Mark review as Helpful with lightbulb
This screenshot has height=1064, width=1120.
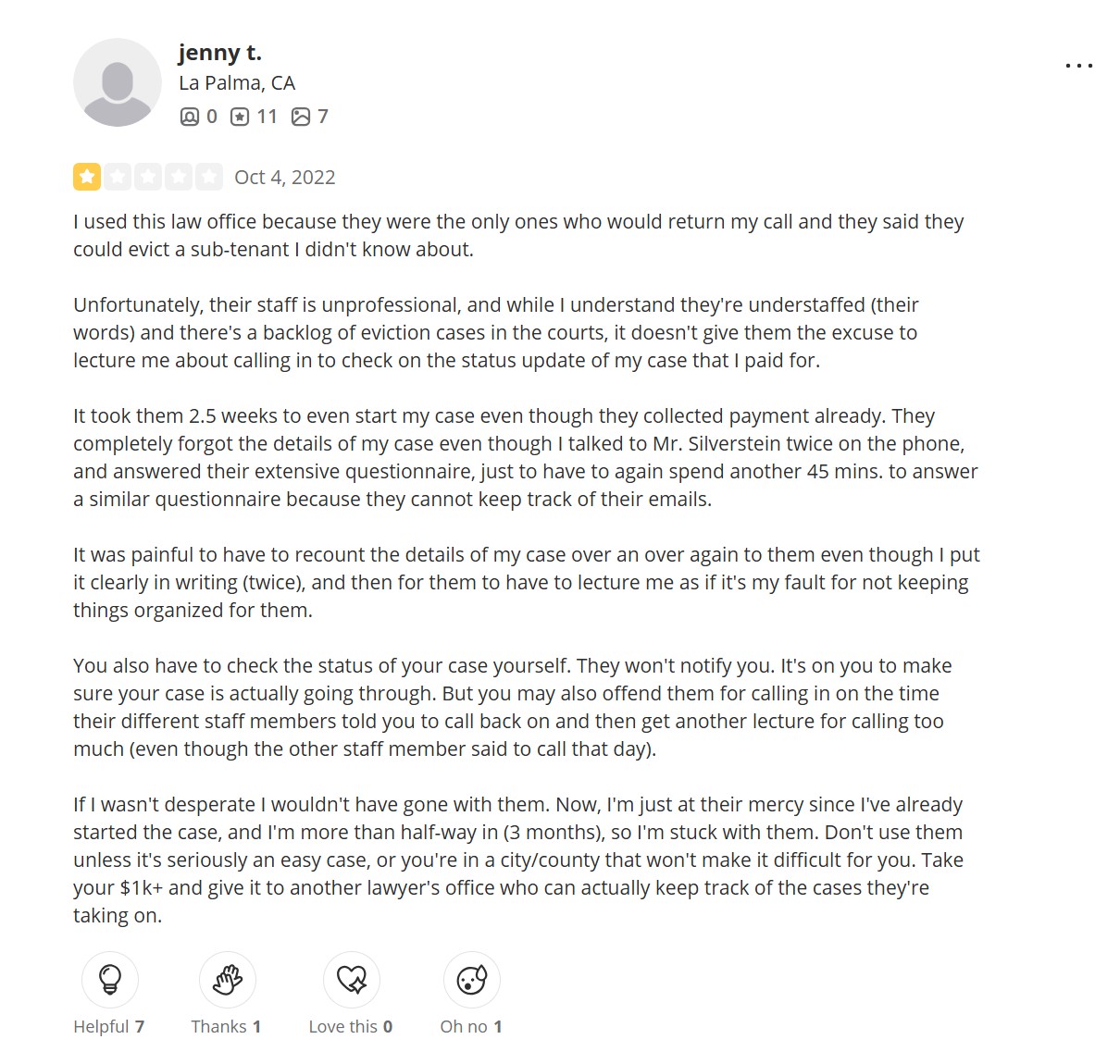110,979
